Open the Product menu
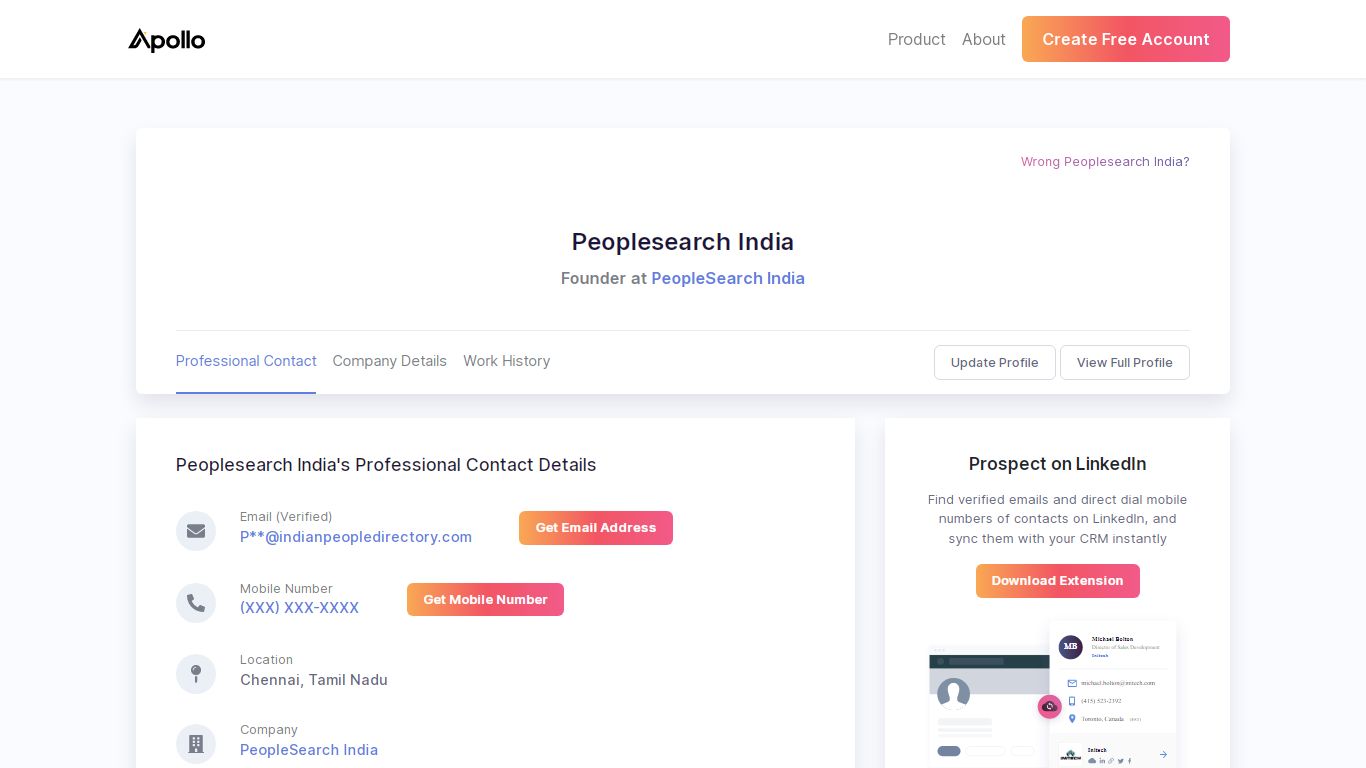 tap(916, 39)
